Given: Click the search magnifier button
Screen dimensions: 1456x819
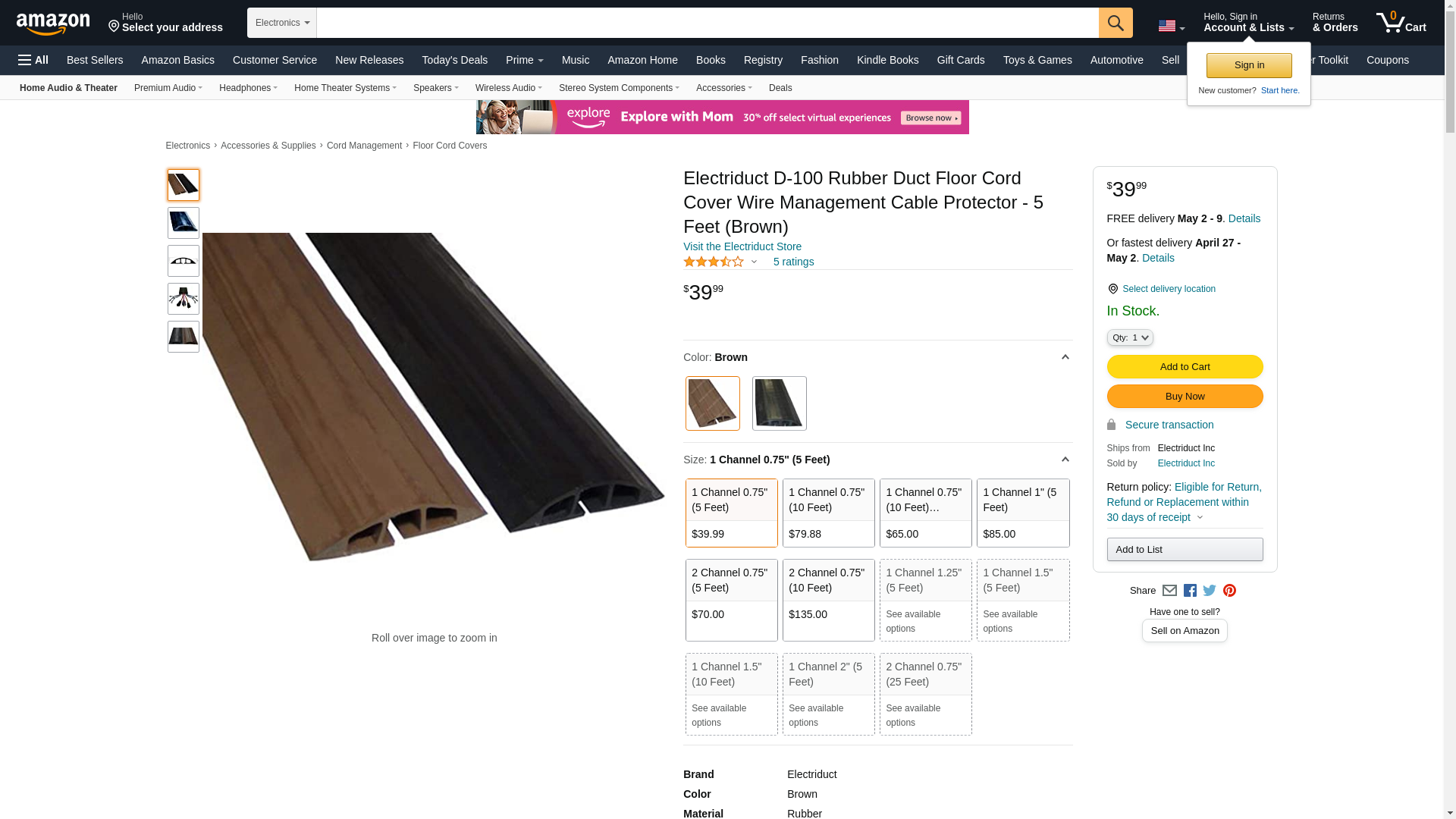Looking at the screenshot, I should (x=1115, y=23).
